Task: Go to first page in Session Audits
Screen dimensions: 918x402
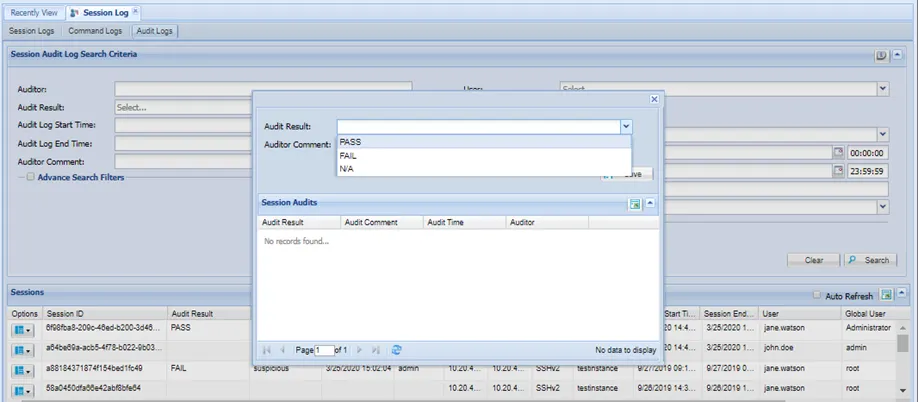Action: 267,350
